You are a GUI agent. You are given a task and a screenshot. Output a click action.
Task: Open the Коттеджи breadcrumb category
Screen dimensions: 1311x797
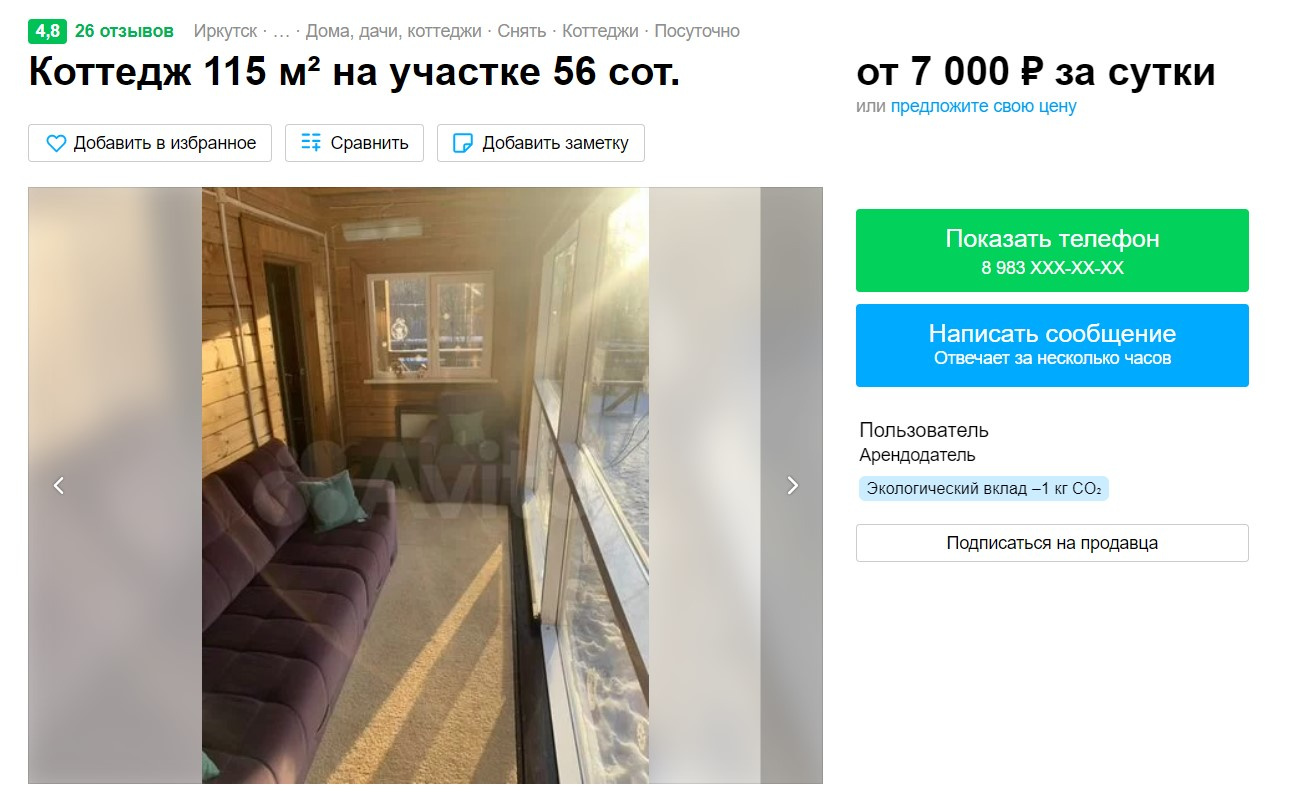click(x=600, y=31)
